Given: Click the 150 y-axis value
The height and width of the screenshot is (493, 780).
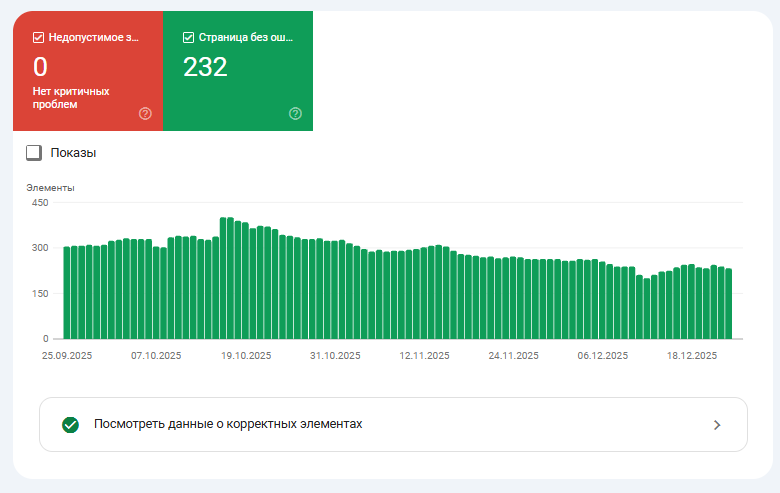Looking at the screenshot, I should coord(40,294).
